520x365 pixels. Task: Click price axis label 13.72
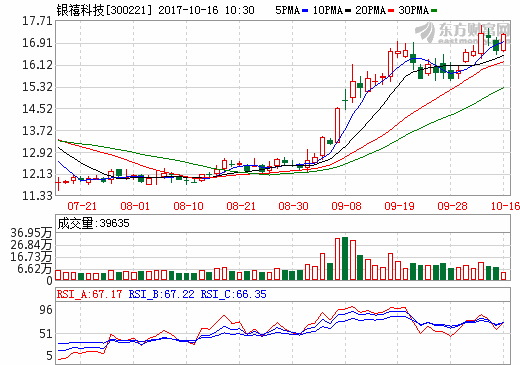[x=37, y=131]
